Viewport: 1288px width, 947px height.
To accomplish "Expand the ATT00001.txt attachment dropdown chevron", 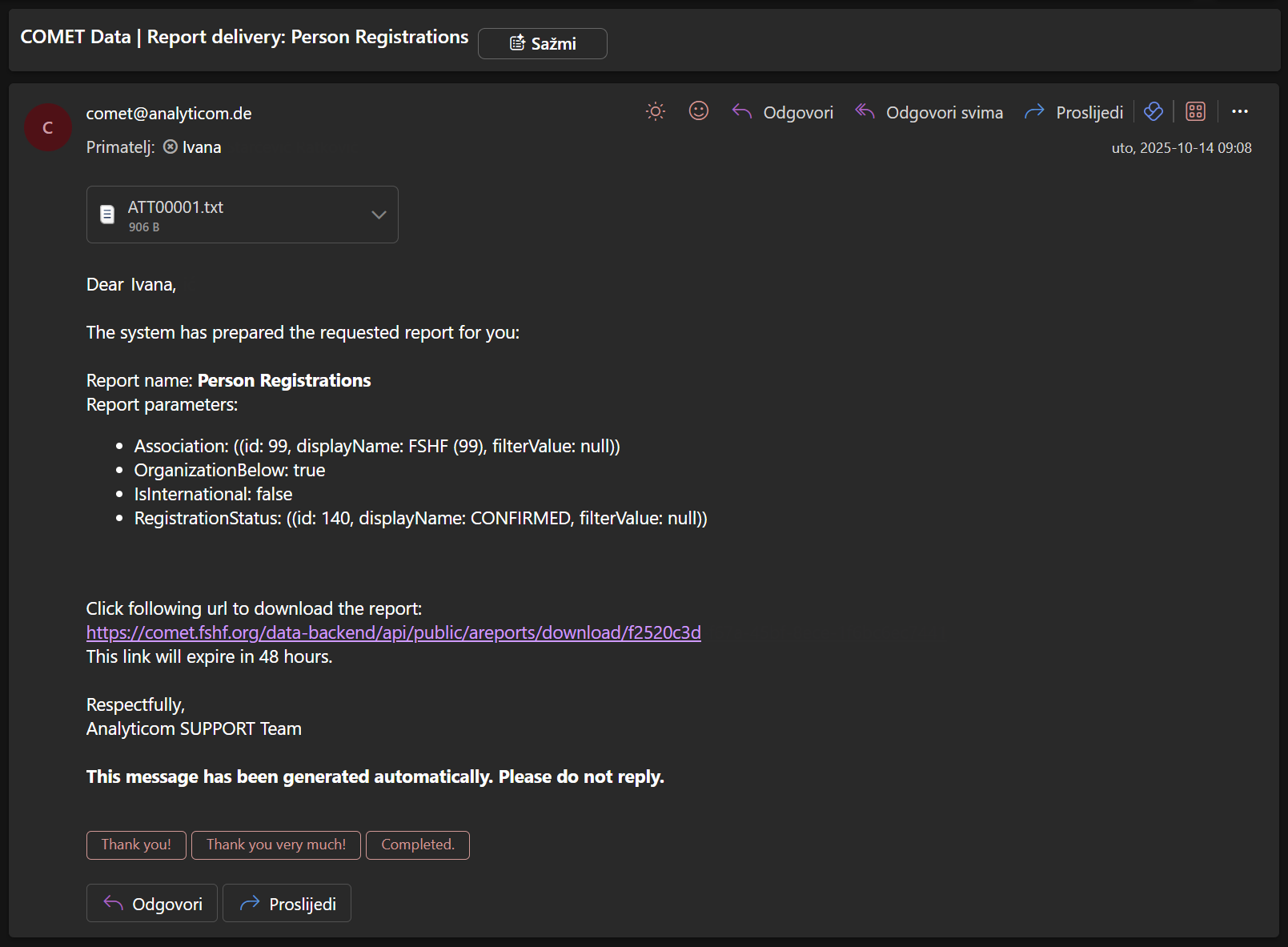I will click(379, 215).
